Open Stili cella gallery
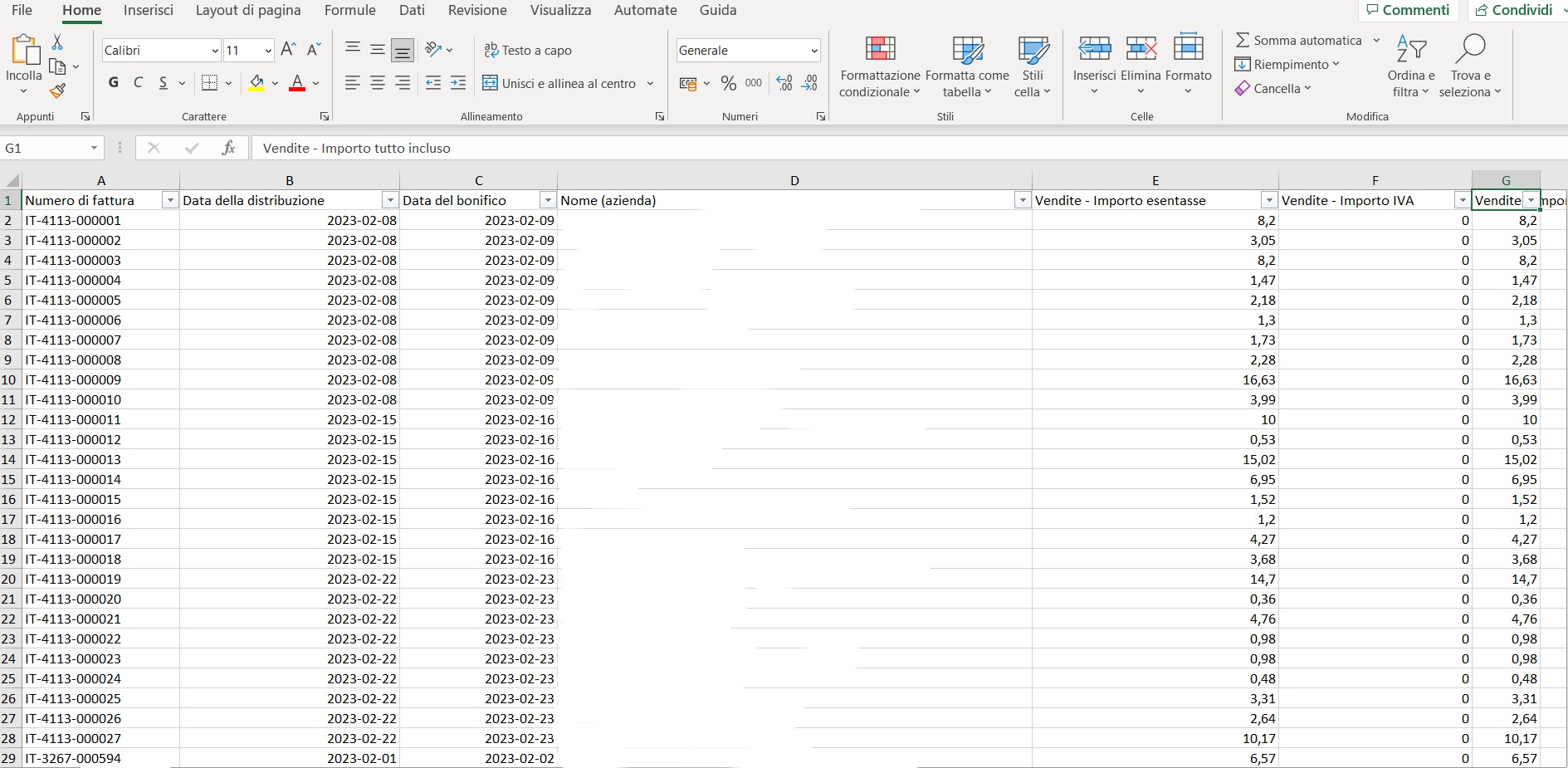1568x768 pixels. (x=1033, y=66)
